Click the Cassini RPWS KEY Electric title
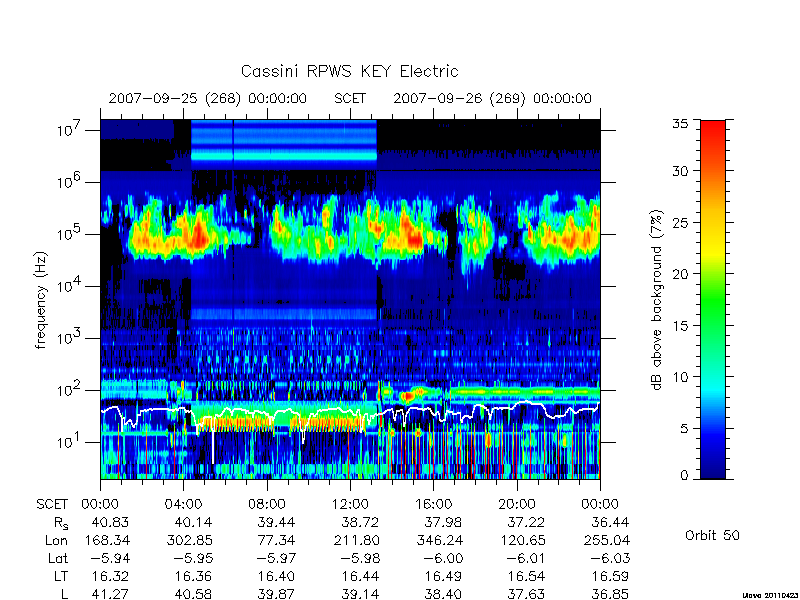The width and height of the screenshot is (800, 600). [349, 71]
